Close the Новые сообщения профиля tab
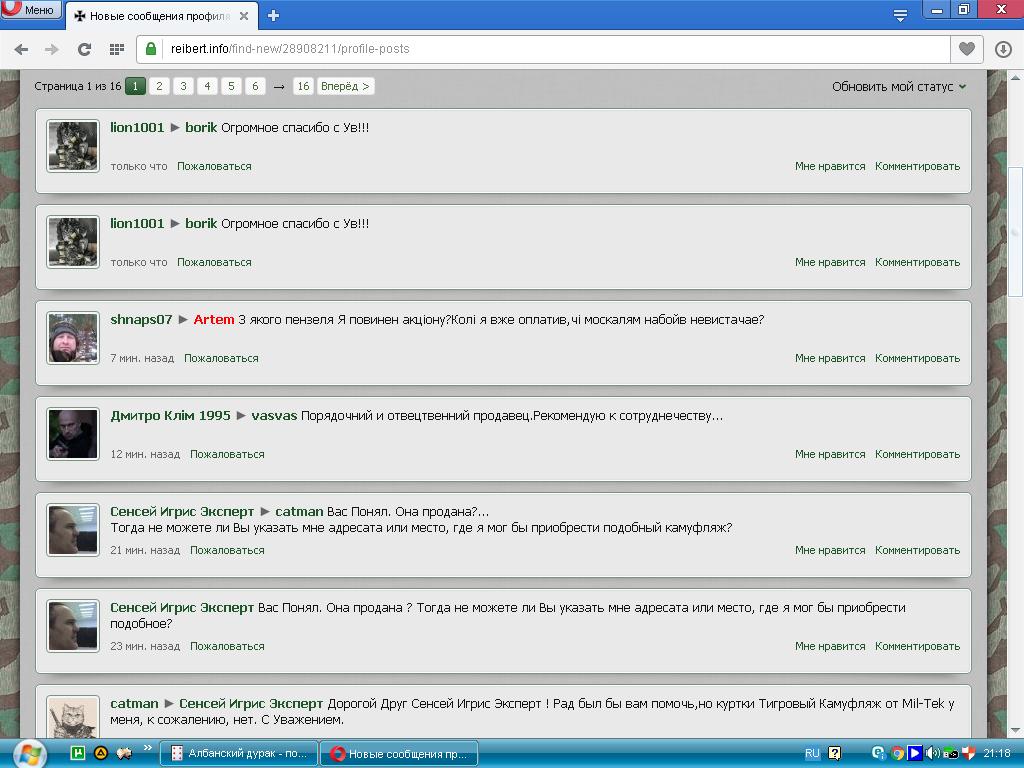 pyautogui.click(x=244, y=16)
